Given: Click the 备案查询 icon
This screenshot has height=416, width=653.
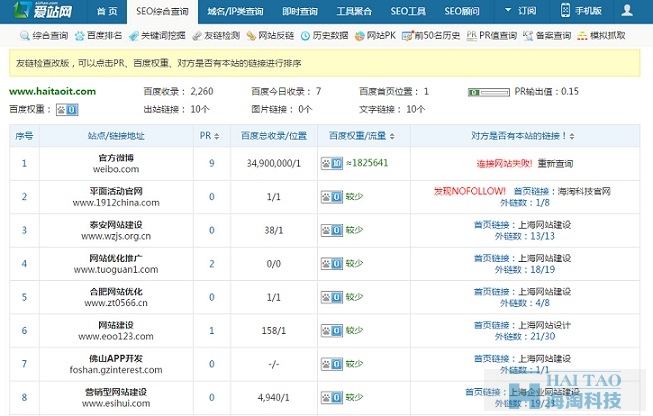Looking at the screenshot, I should [528, 36].
